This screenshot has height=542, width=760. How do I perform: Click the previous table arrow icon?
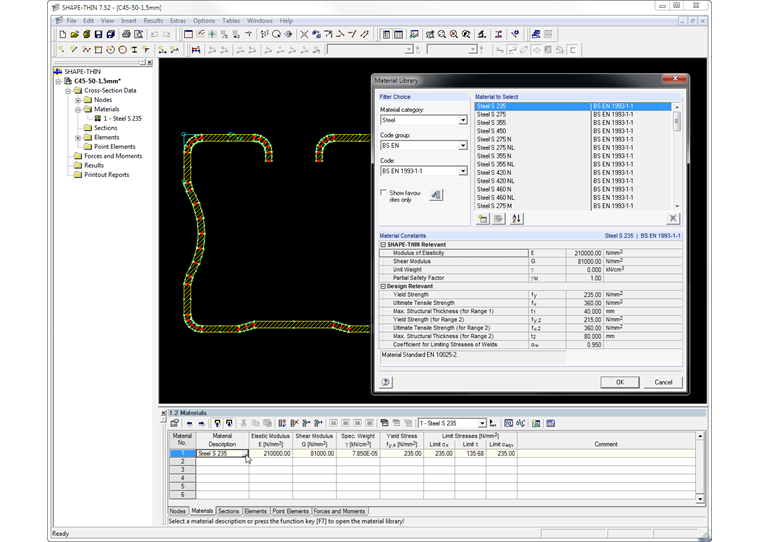point(189,423)
